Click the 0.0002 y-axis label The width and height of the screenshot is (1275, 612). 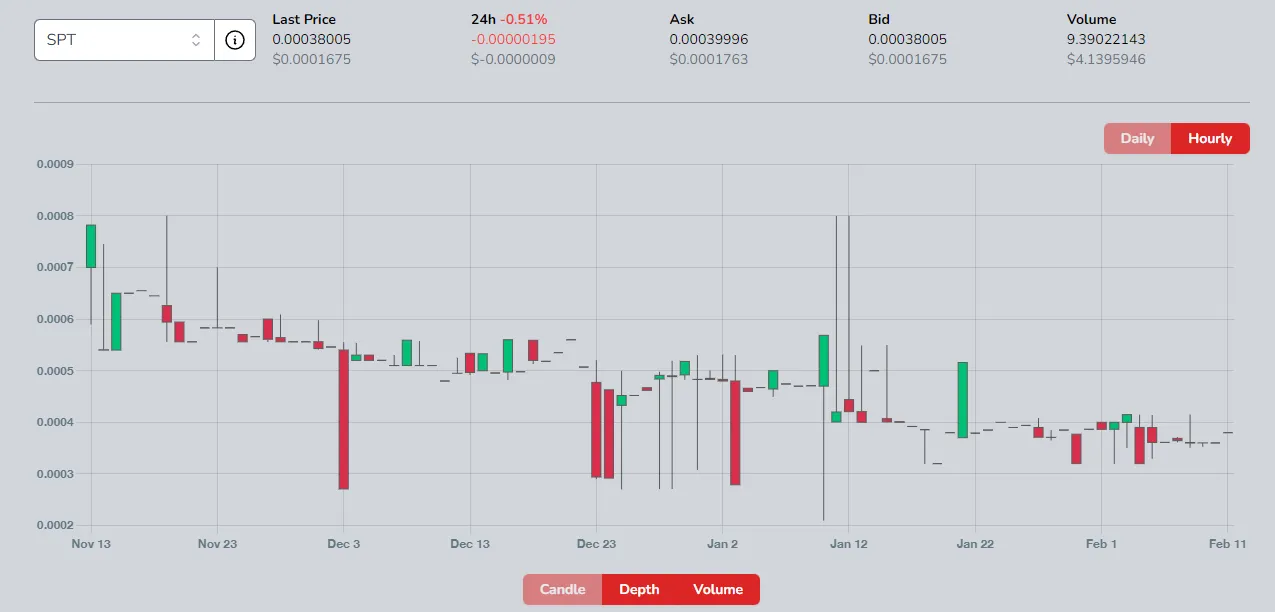point(56,525)
